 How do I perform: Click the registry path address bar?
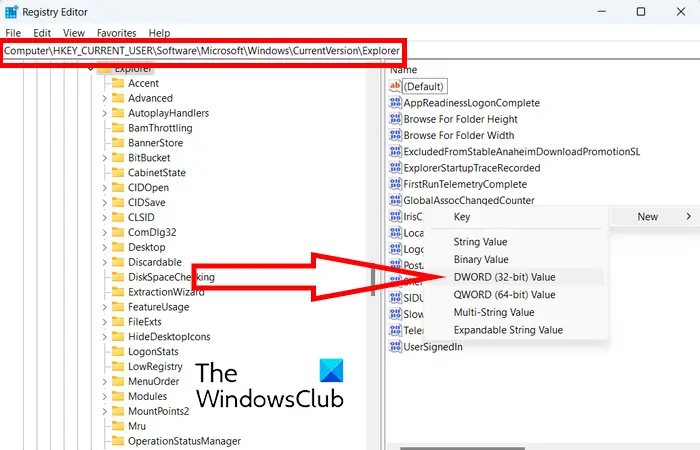tap(202, 51)
